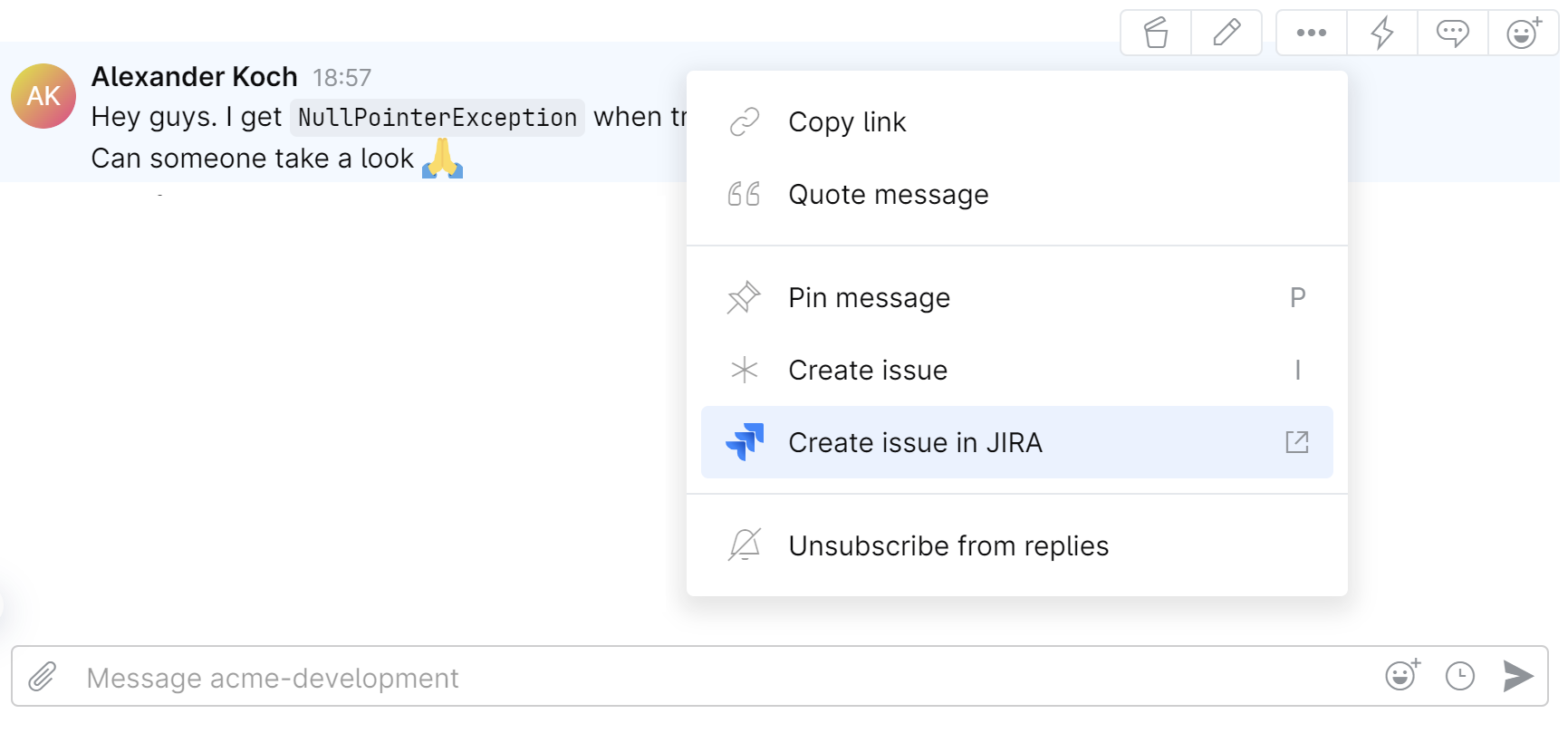Image resolution: width=1568 pixels, height=733 pixels.
Task: Open emoji picker in message input
Action: (1402, 675)
